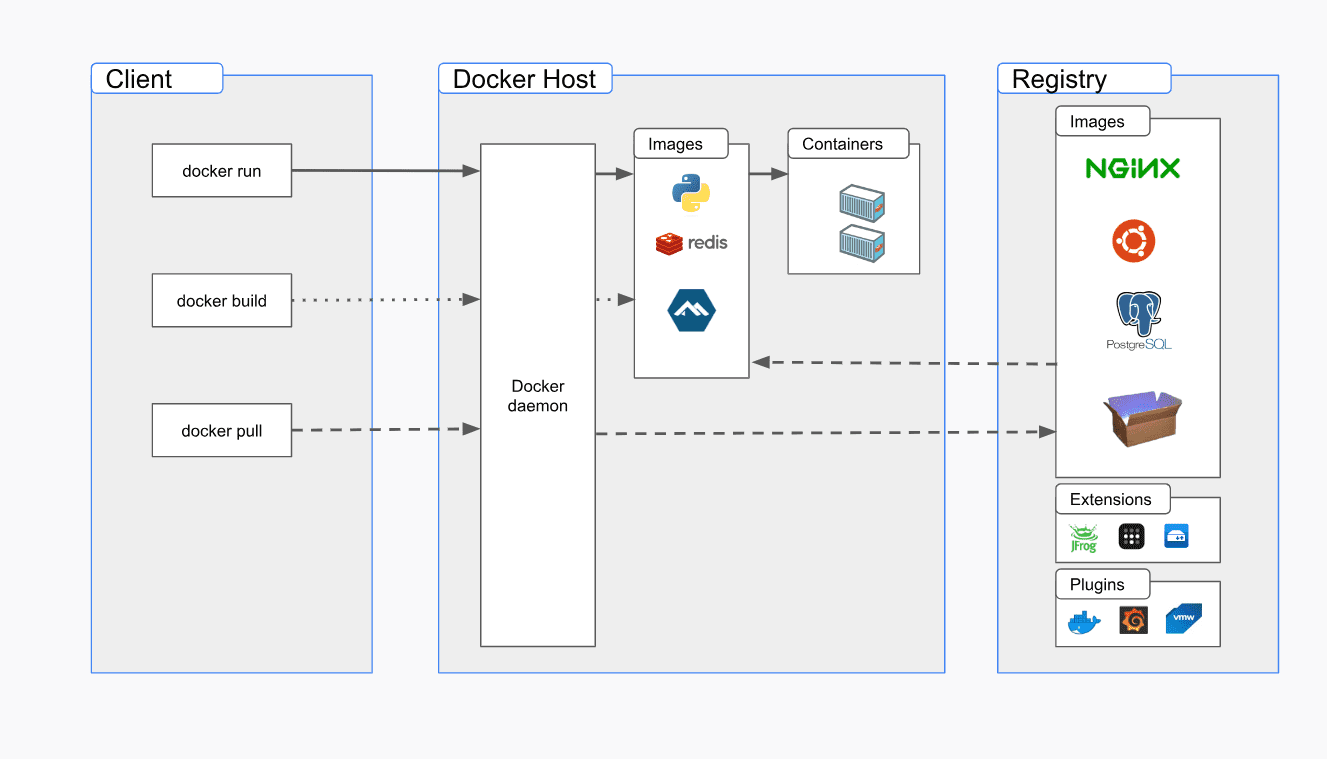Click the Registry panel title
This screenshot has height=759, width=1327.
(x=1084, y=79)
